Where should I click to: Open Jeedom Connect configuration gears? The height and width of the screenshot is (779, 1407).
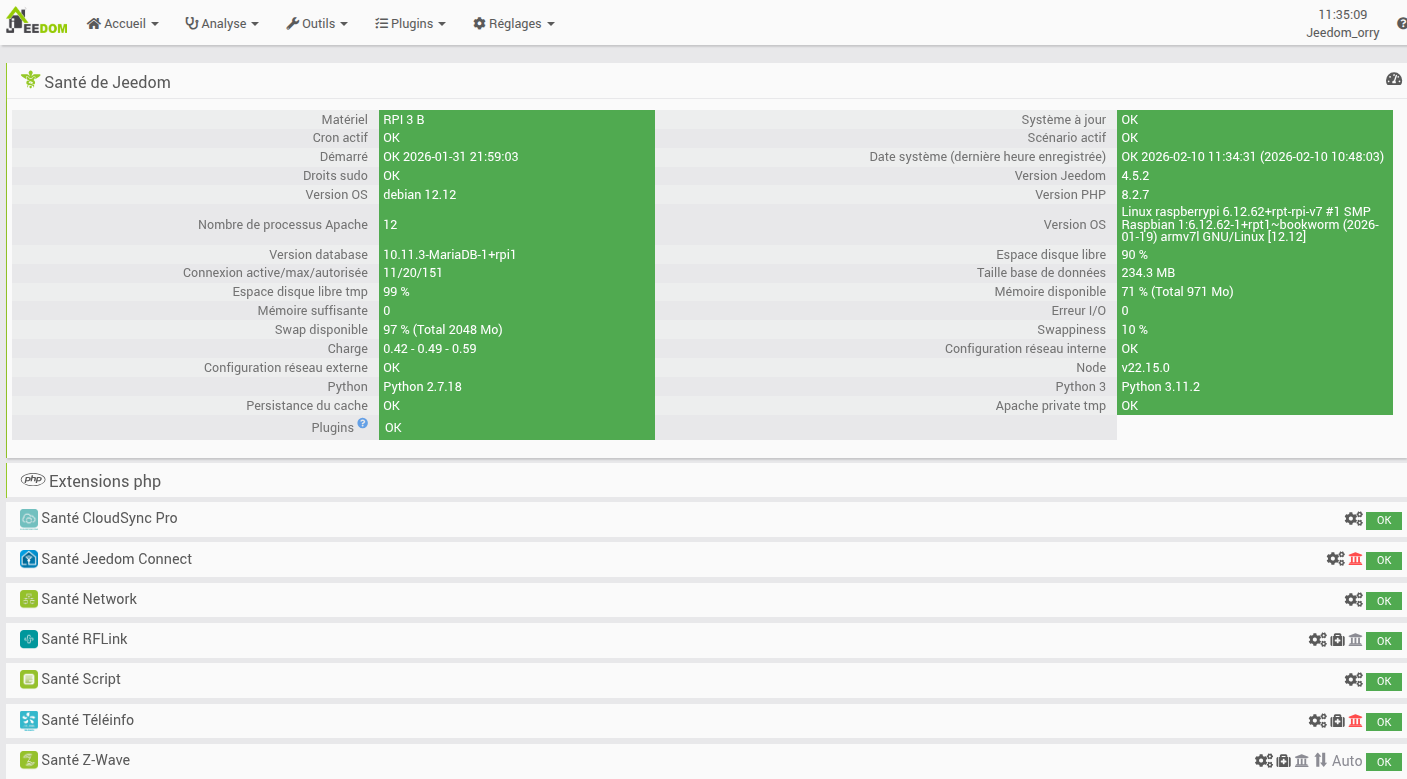tap(1335, 559)
